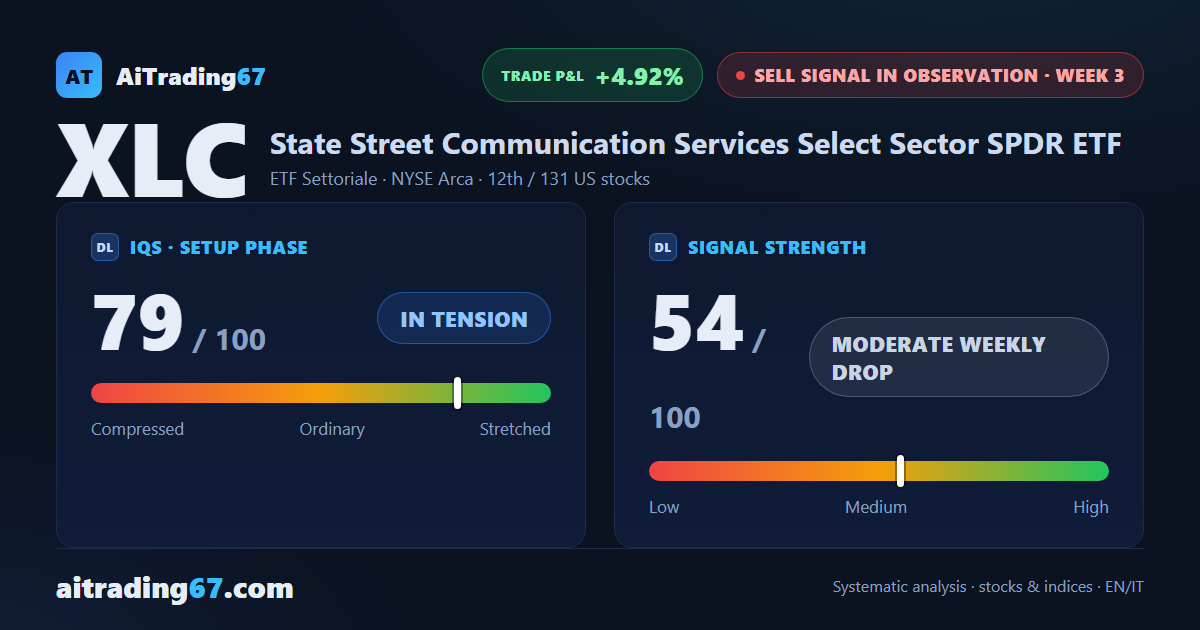Click the Medium label under the signal gauge
Image resolution: width=1200 pixels, height=630 pixels.
(876, 507)
